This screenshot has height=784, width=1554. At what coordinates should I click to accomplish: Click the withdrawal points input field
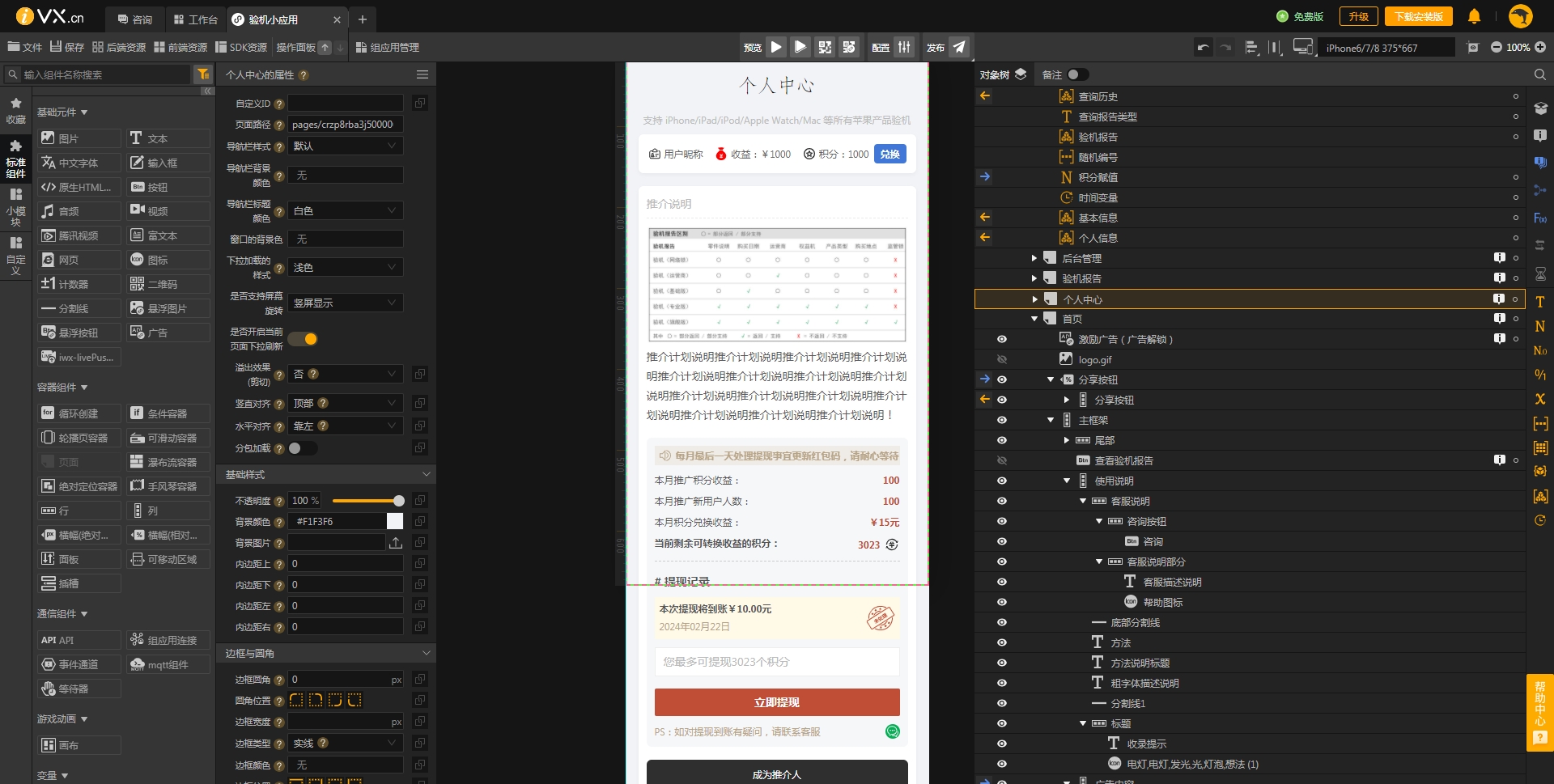(x=777, y=661)
